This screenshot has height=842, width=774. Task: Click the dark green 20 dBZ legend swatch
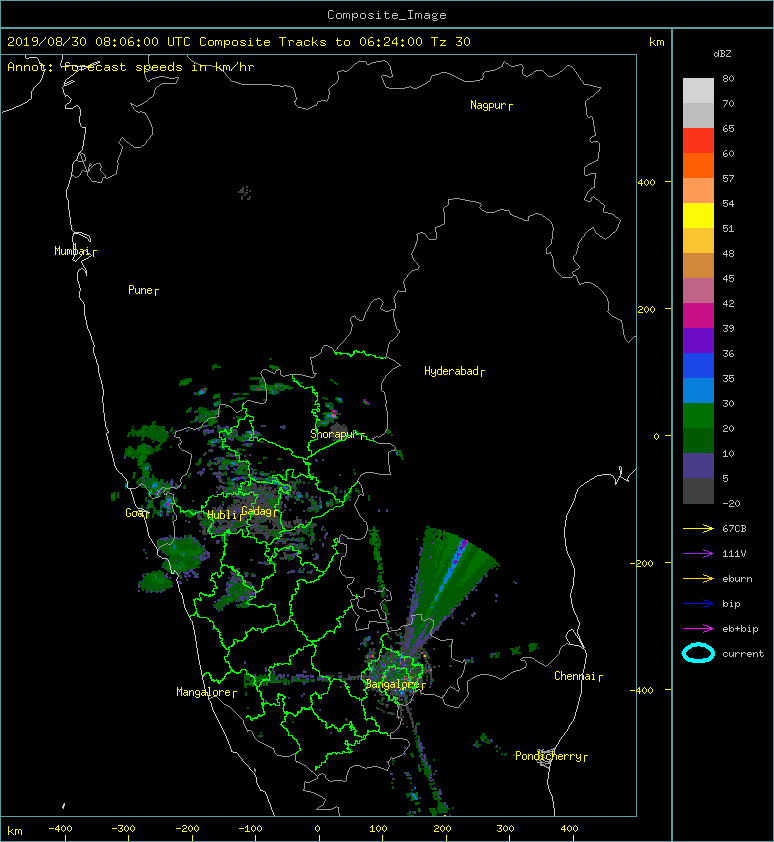[698, 440]
